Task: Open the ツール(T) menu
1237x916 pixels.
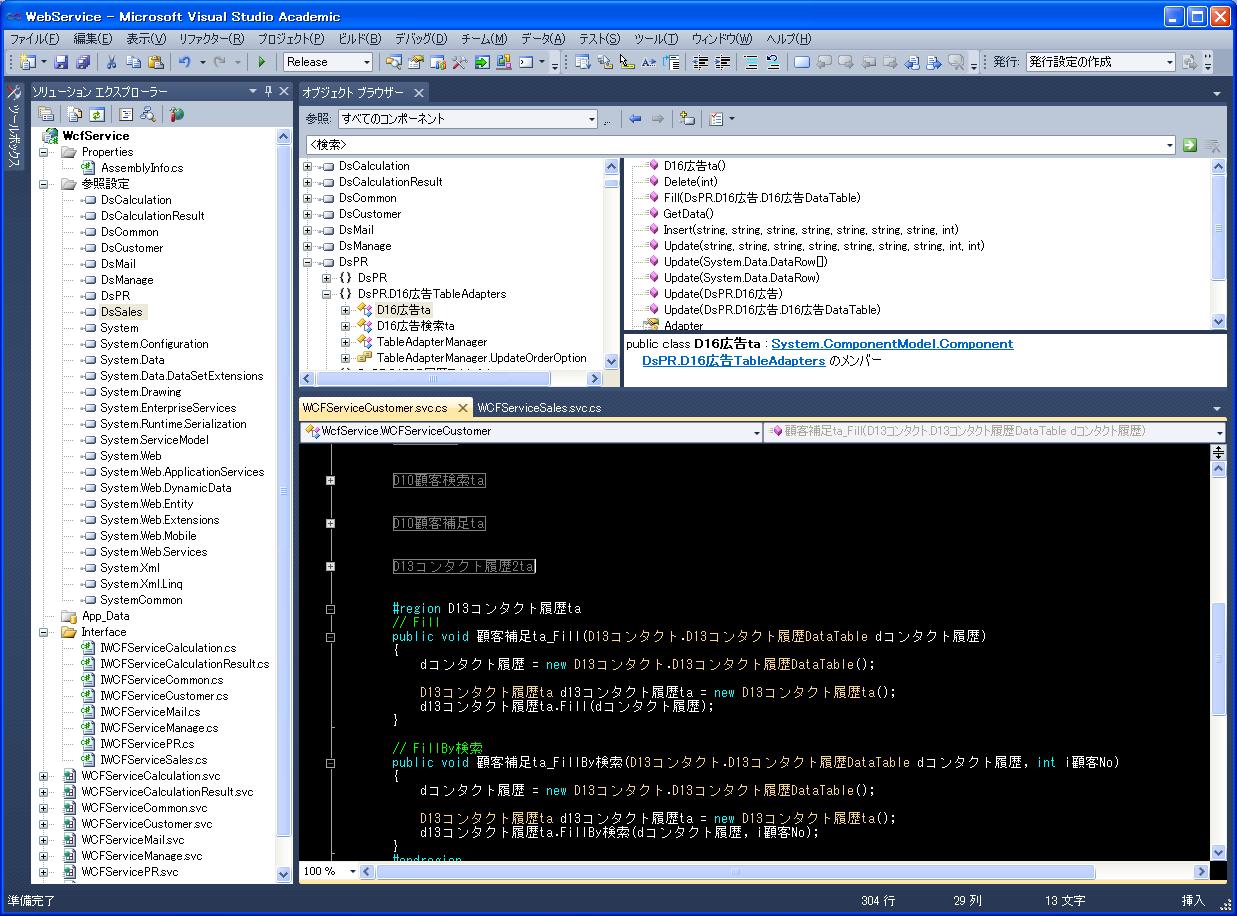Action: click(656, 39)
